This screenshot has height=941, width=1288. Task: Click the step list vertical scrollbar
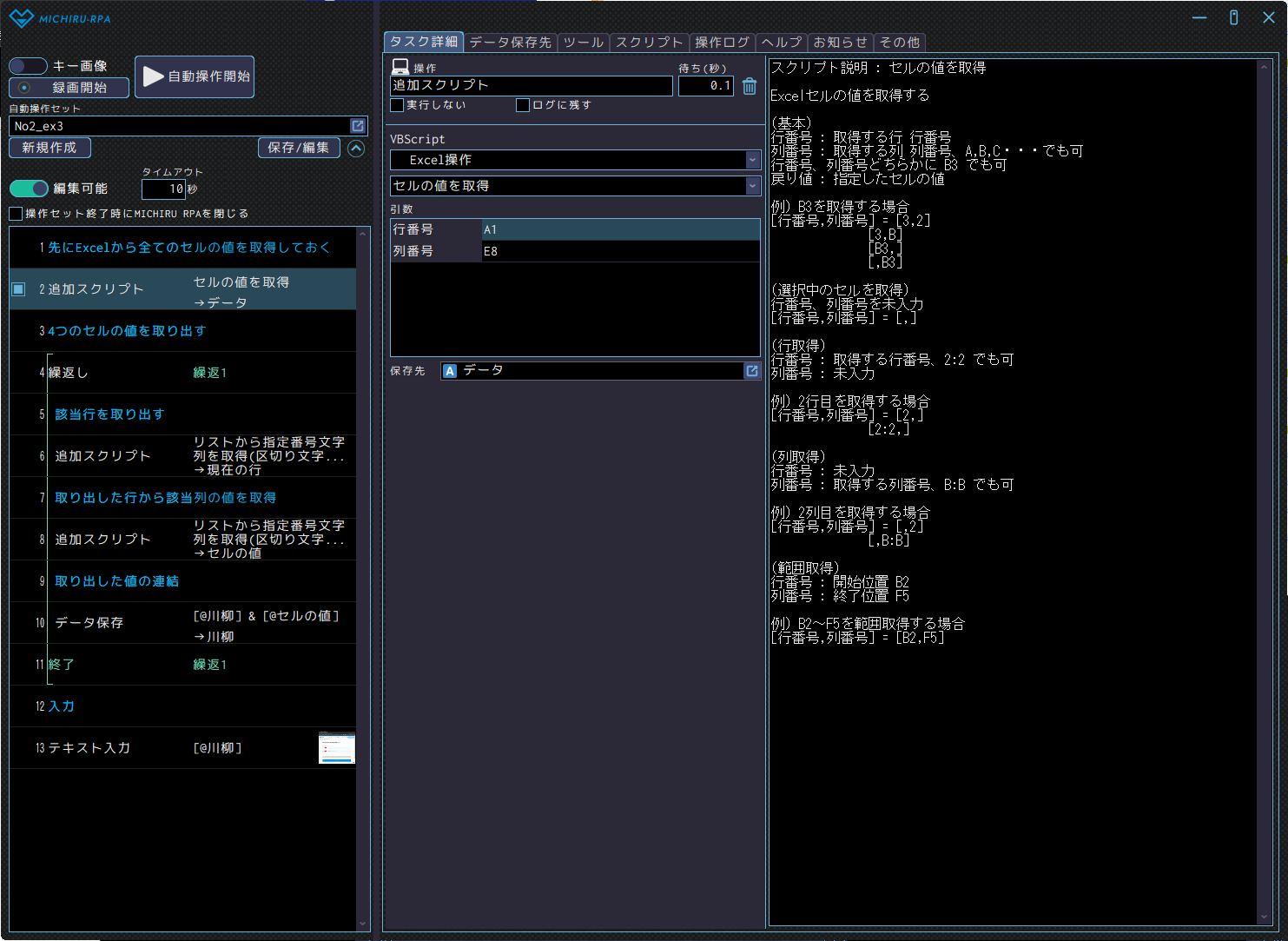(x=363, y=573)
